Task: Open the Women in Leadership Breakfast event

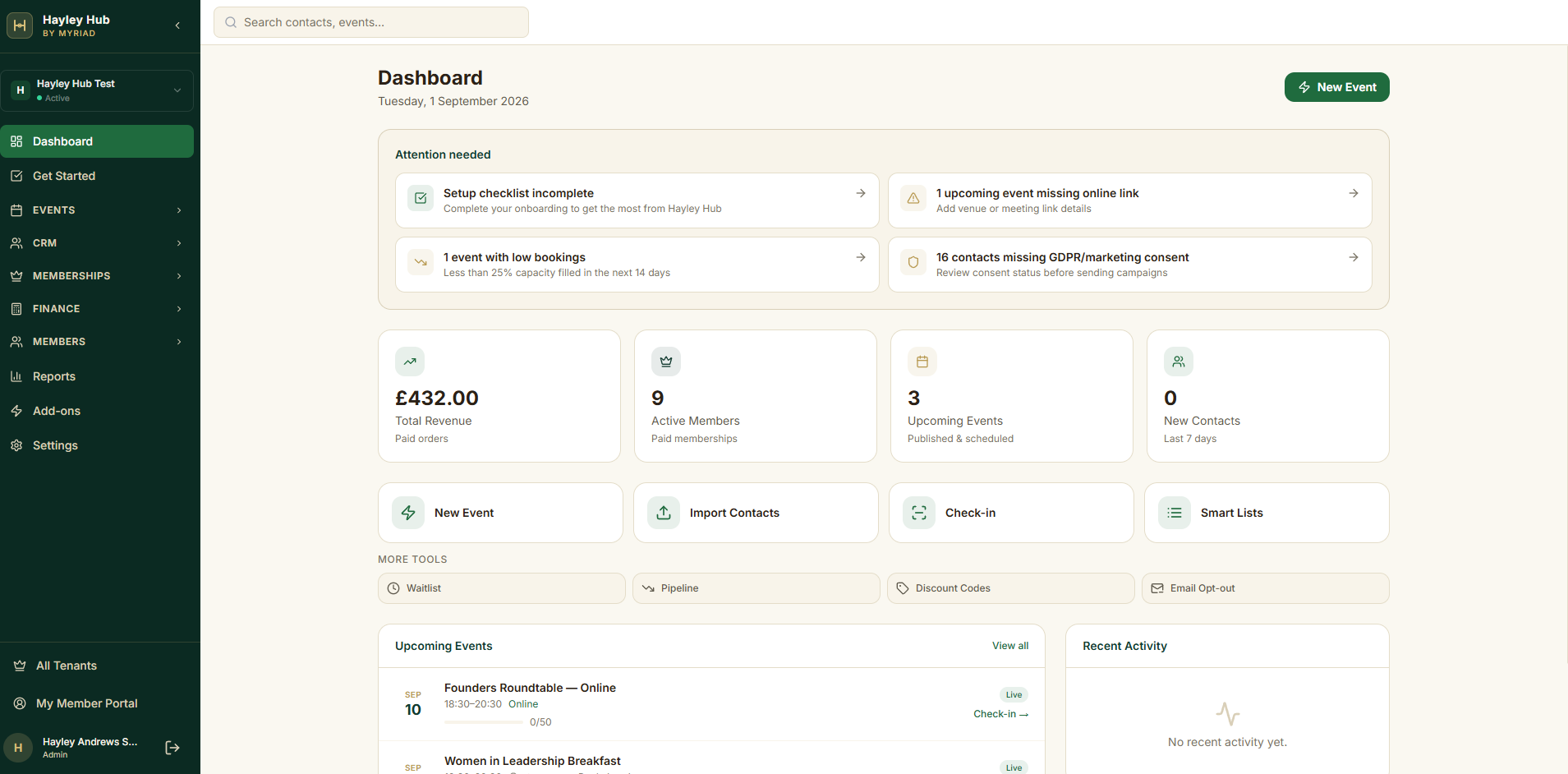Action: 532,761
